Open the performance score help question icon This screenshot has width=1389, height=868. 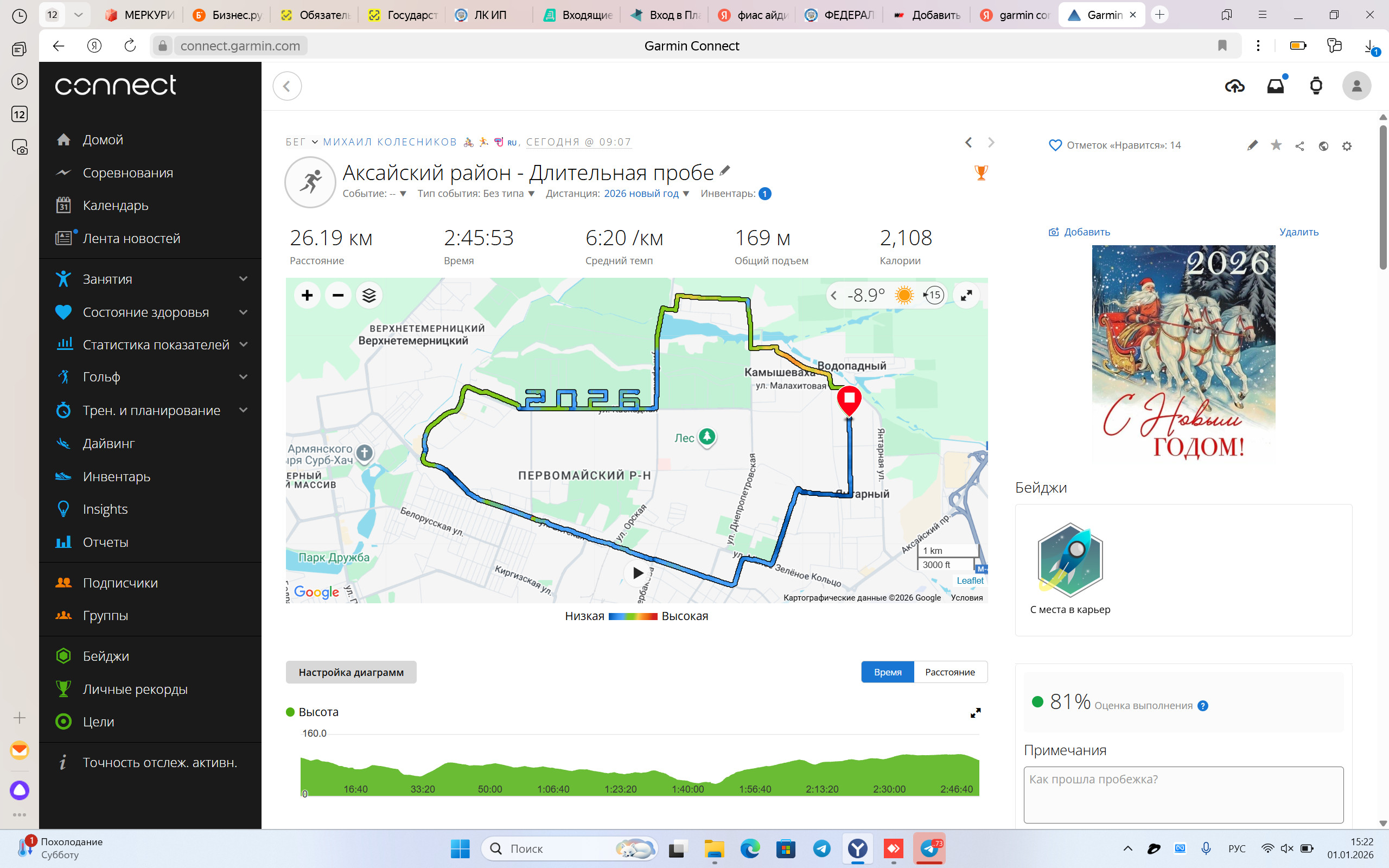coord(1203,706)
